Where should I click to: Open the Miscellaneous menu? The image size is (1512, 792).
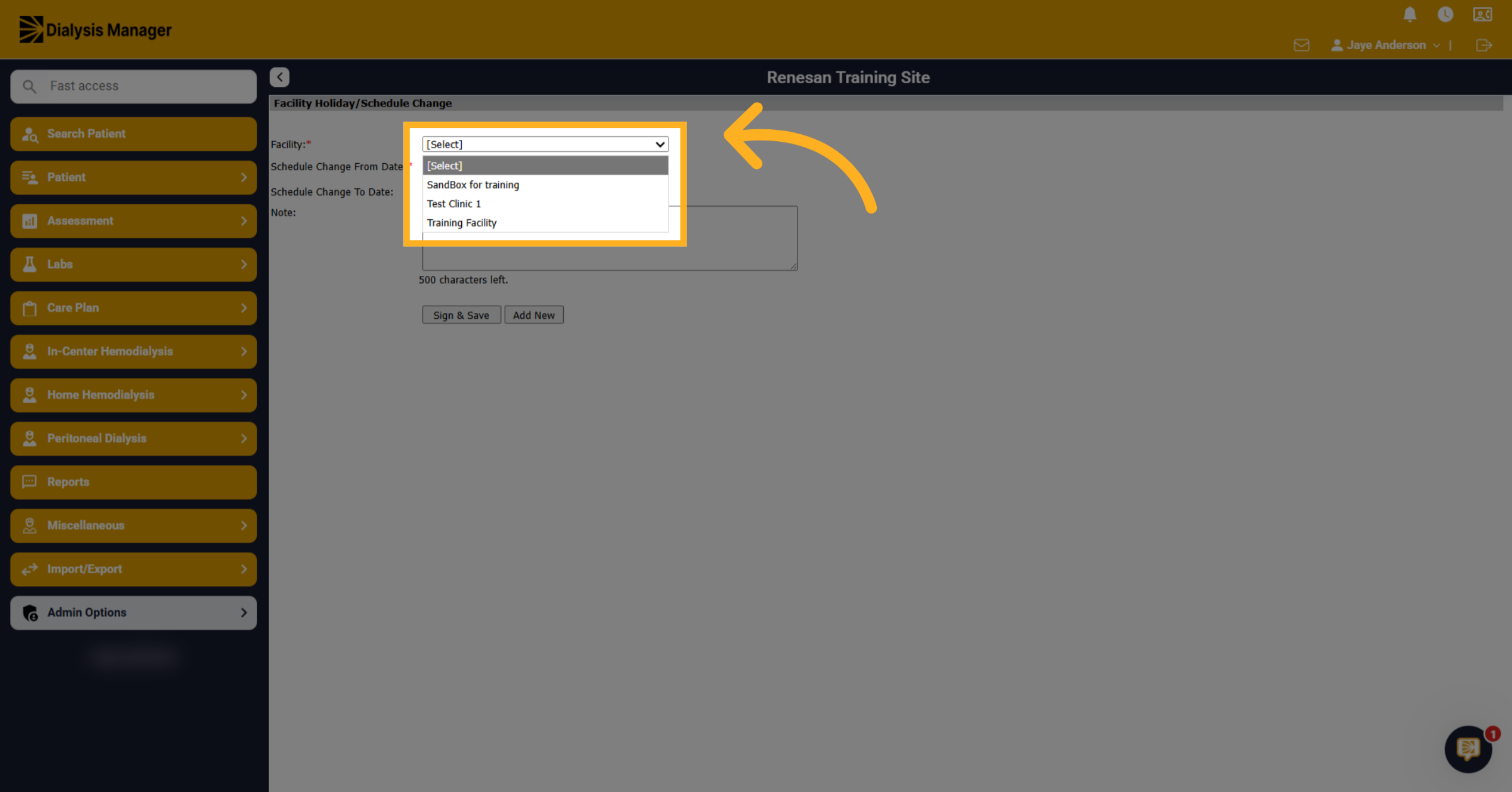(134, 525)
